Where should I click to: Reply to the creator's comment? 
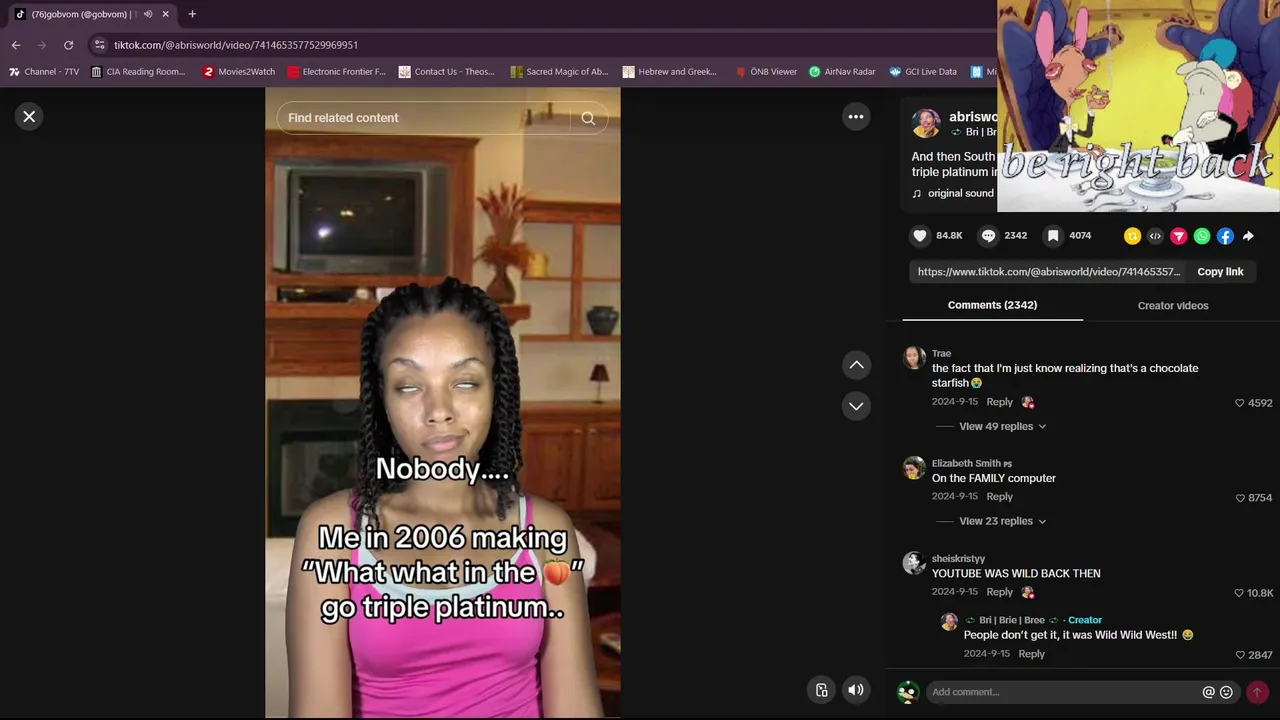(x=1031, y=654)
